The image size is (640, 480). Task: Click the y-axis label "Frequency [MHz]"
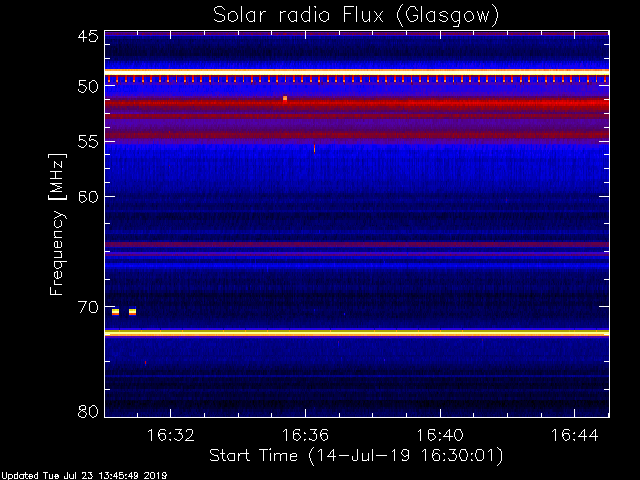click(x=57, y=224)
